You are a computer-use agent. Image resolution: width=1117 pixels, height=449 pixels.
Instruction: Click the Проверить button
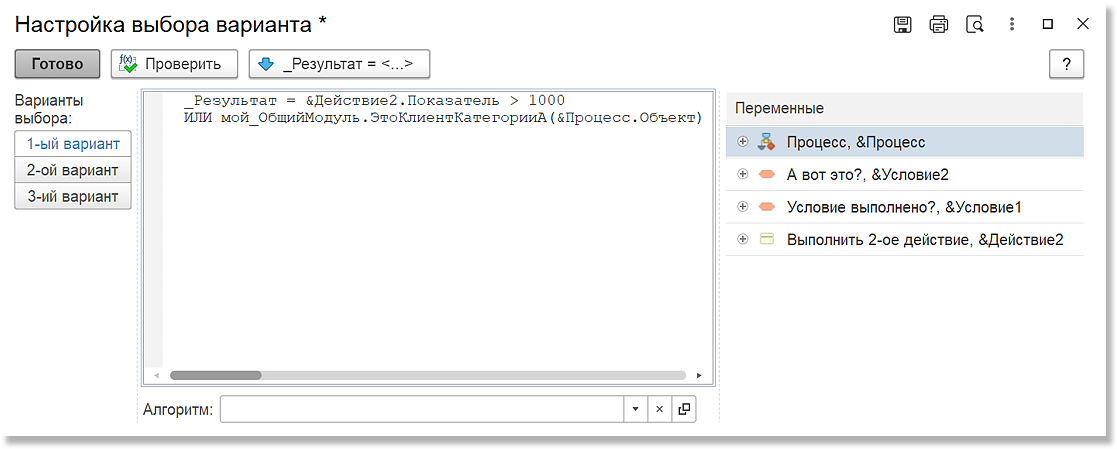pyautogui.click(x=175, y=63)
